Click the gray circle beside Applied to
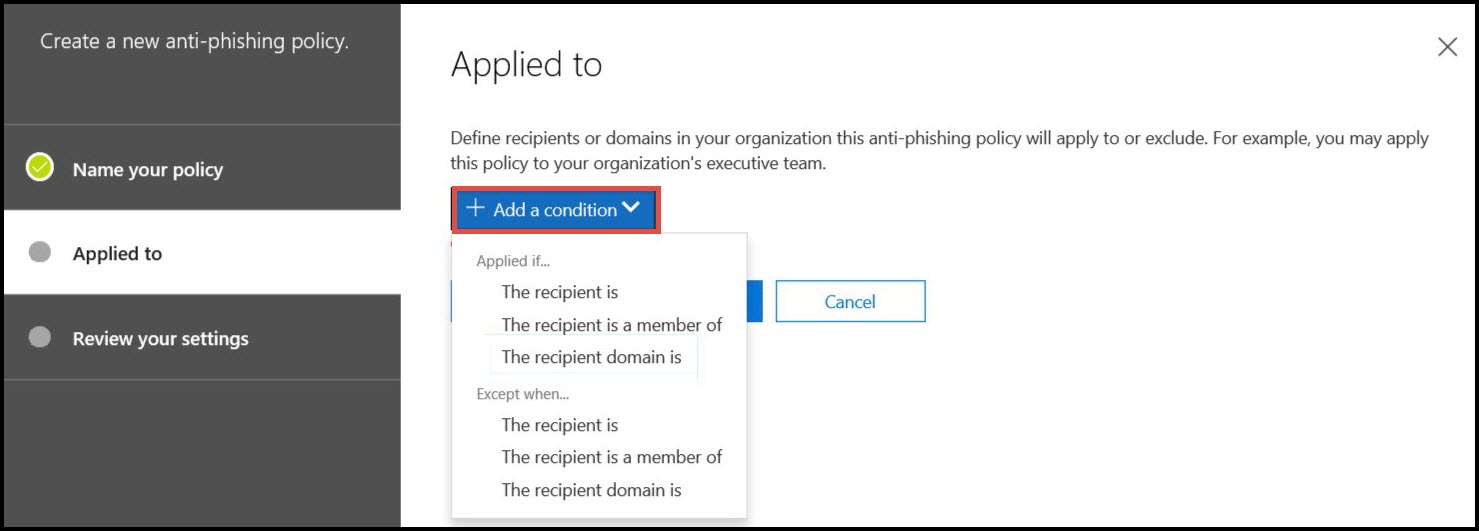The width and height of the screenshot is (1479, 531). tap(40, 252)
